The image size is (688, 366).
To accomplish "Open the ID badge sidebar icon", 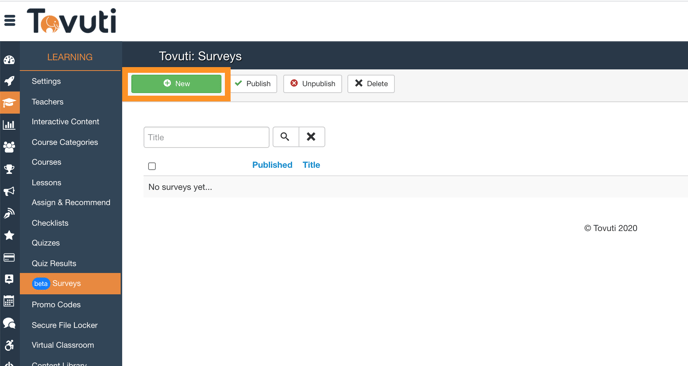I will click(9, 279).
